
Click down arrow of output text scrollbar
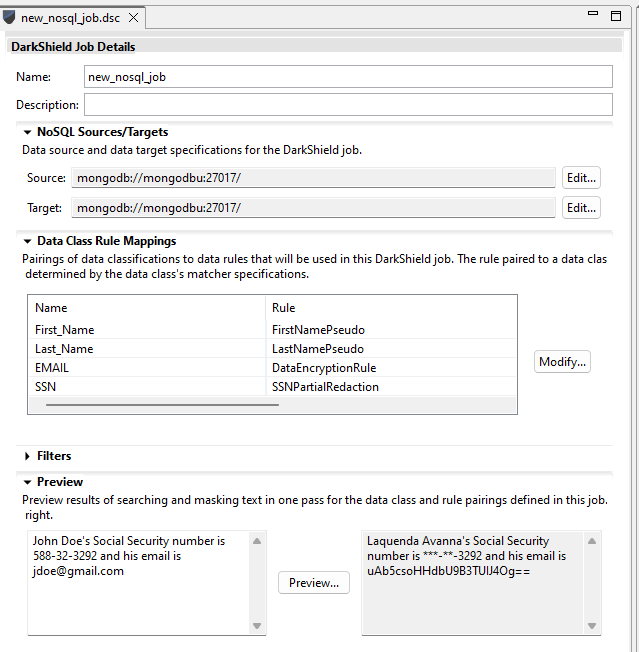click(x=592, y=626)
